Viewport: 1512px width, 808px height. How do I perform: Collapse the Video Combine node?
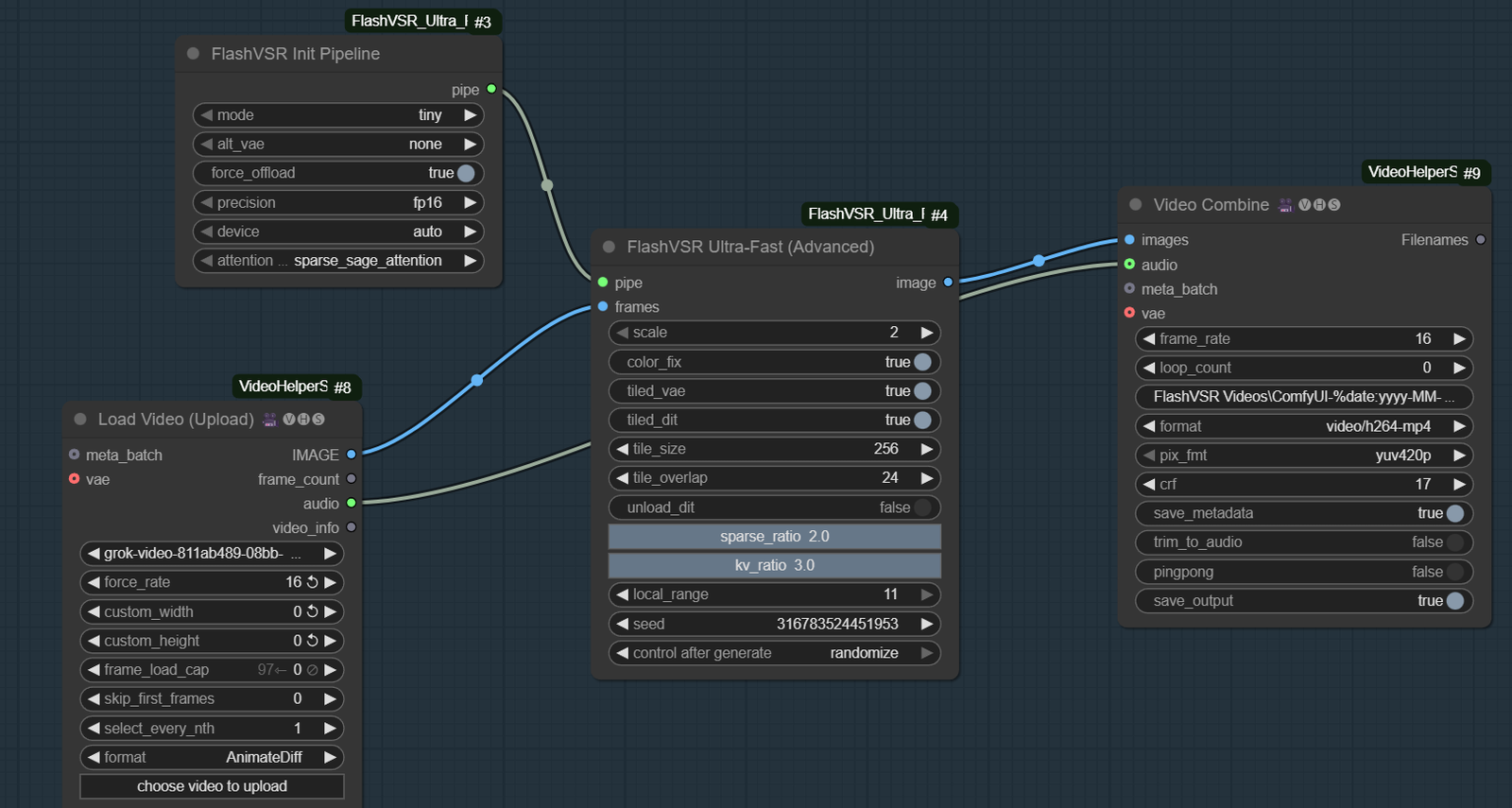point(1135,205)
